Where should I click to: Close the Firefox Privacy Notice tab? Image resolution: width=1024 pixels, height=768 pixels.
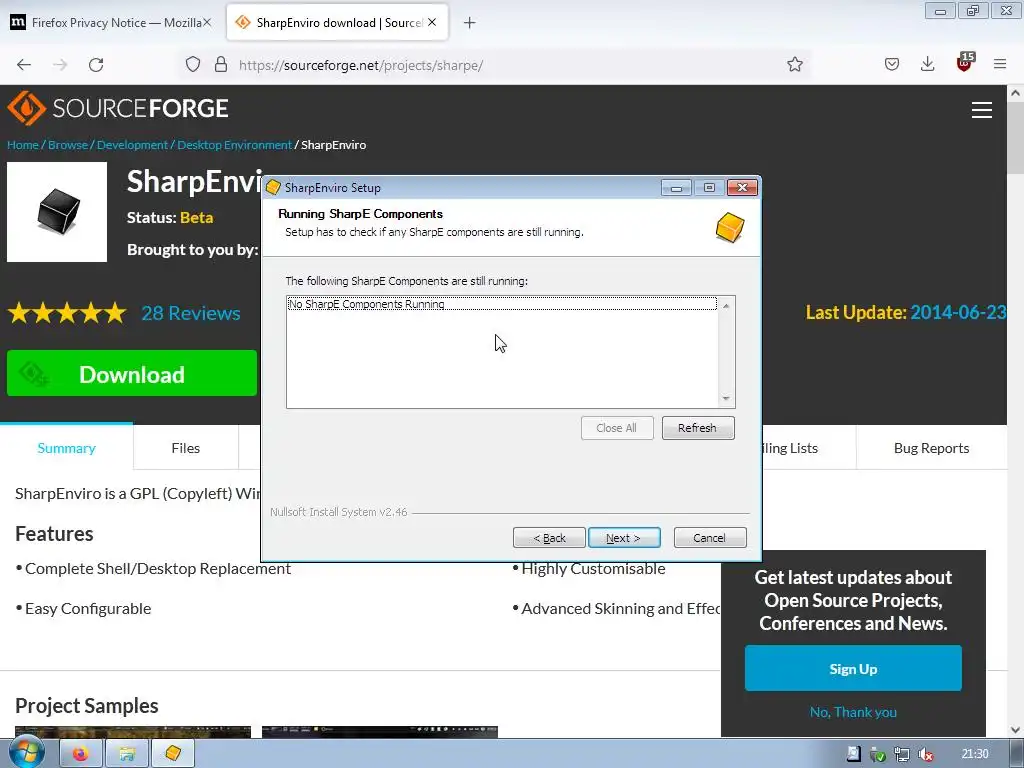(206, 22)
